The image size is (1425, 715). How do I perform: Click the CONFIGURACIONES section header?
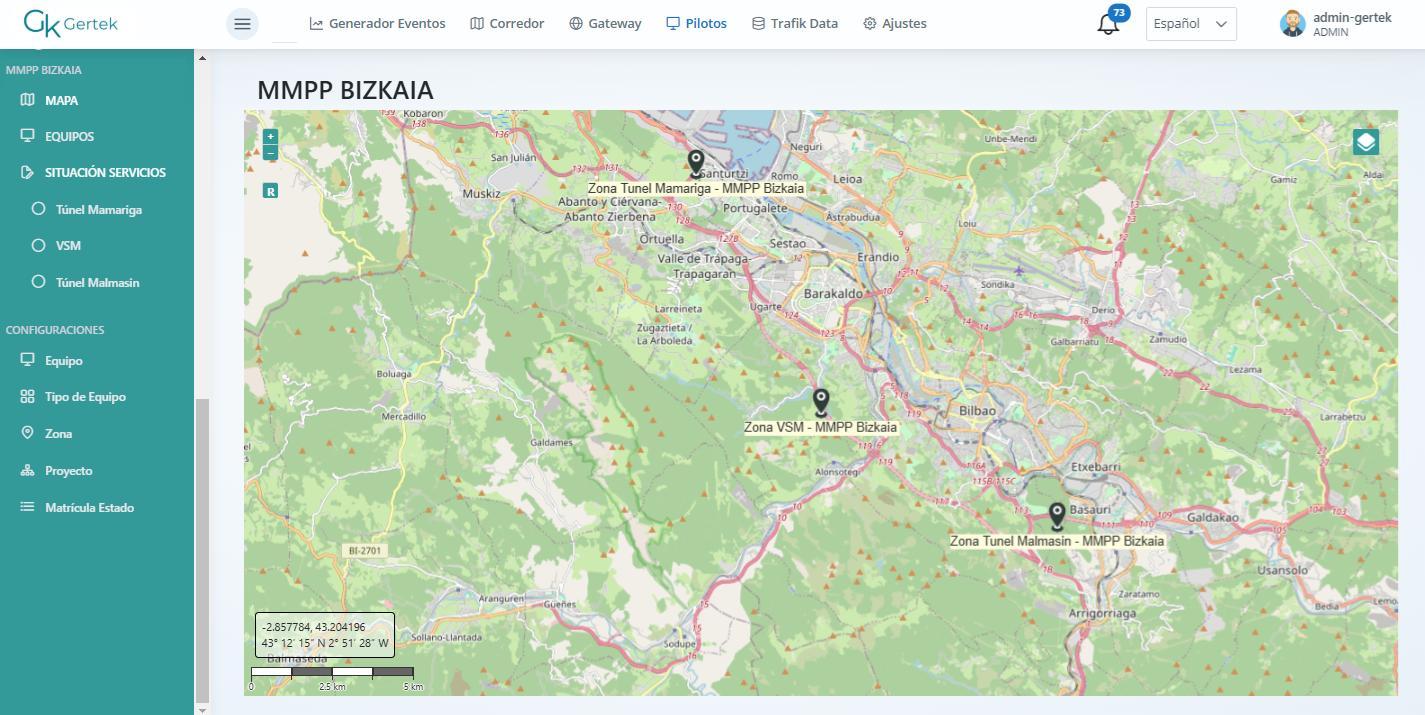(x=55, y=330)
